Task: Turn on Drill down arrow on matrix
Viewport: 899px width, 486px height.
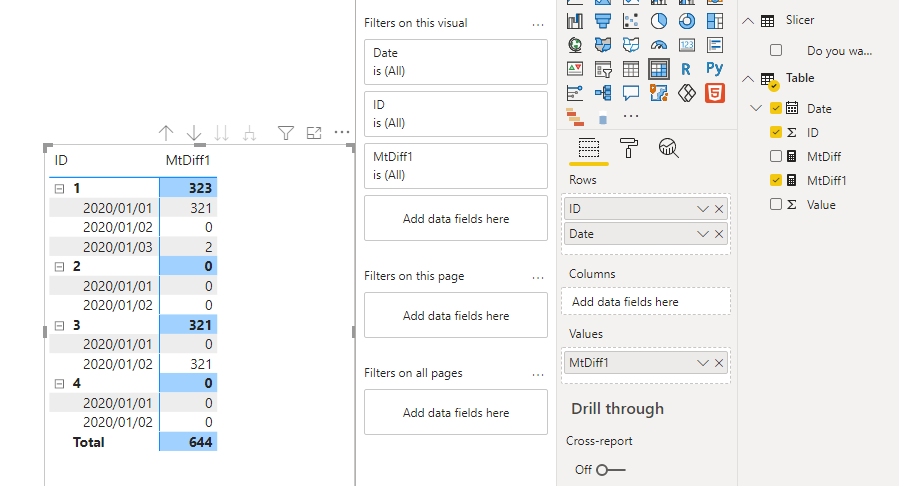Action: click(194, 134)
